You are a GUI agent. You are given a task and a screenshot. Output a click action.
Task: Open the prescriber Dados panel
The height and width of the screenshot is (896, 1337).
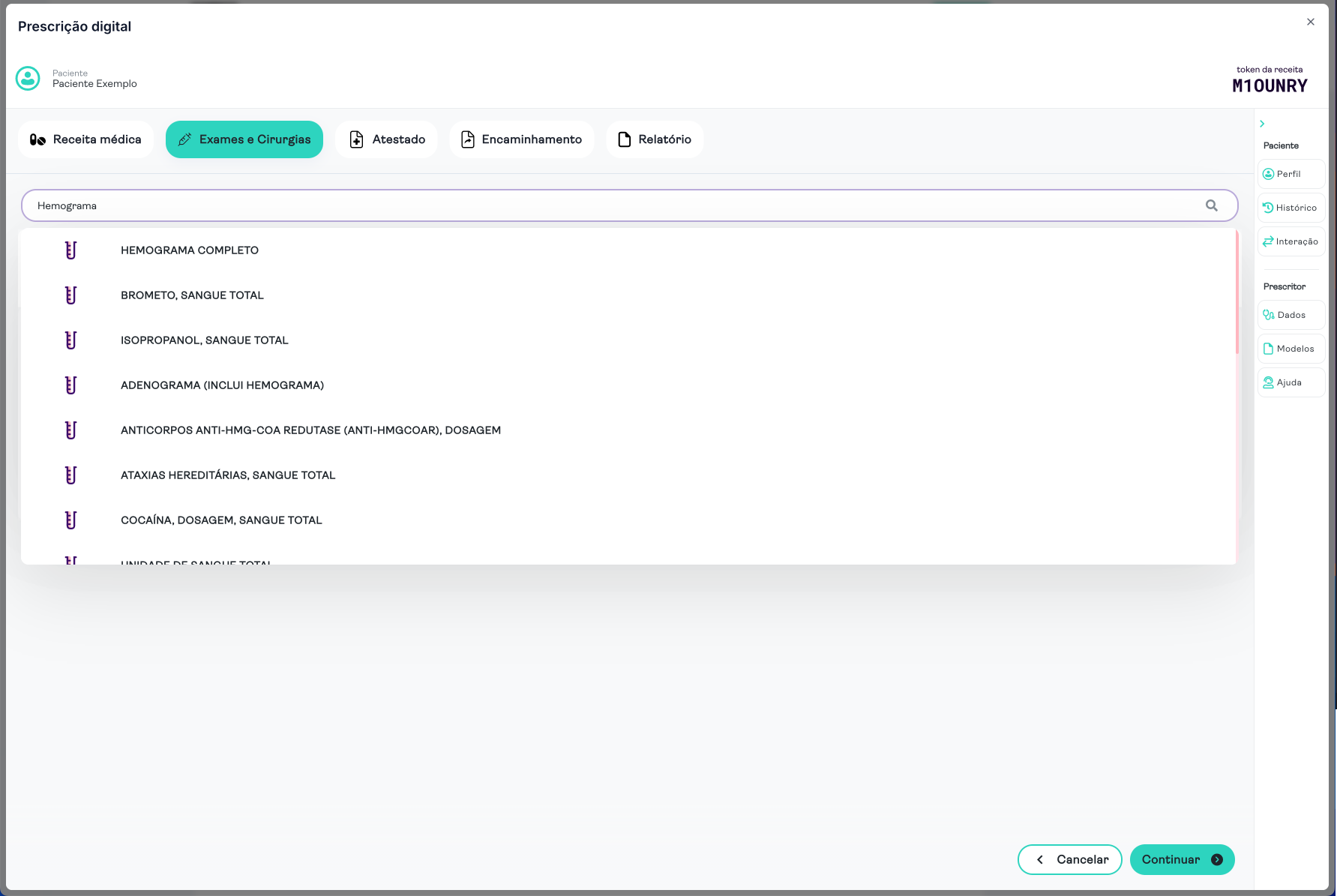(1291, 315)
